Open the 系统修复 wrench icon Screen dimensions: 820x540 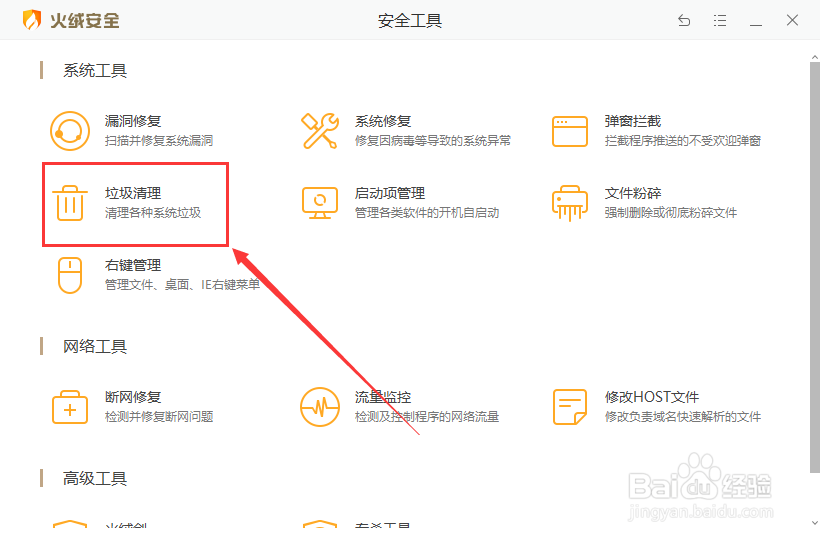(x=320, y=131)
